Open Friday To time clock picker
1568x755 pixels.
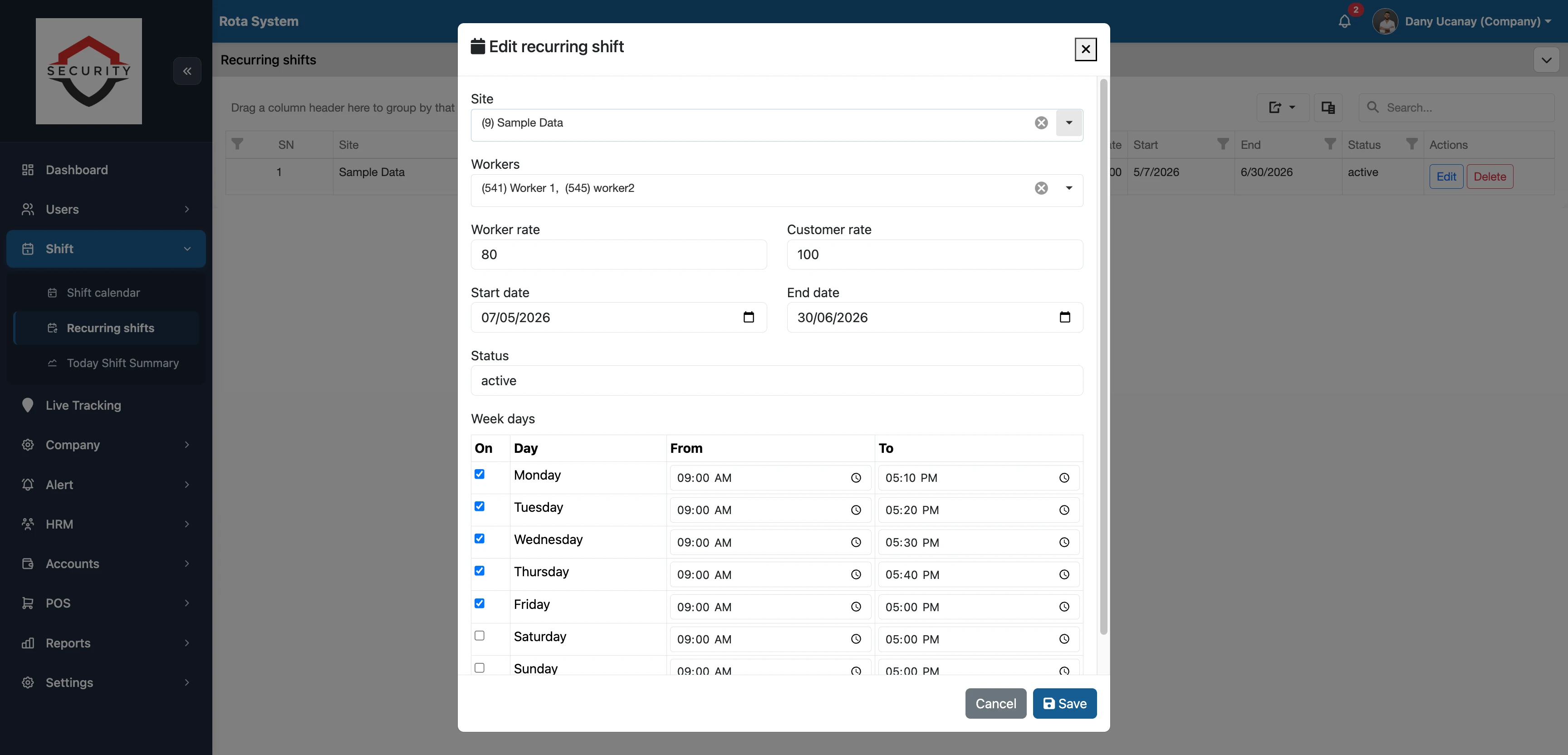(1064, 607)
